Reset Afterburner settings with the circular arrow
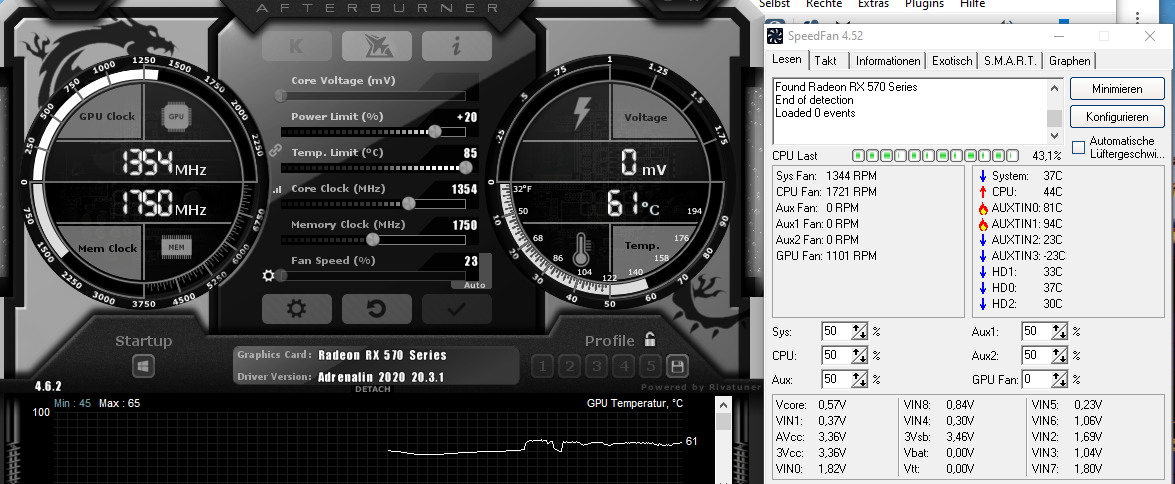 point(377,309)
